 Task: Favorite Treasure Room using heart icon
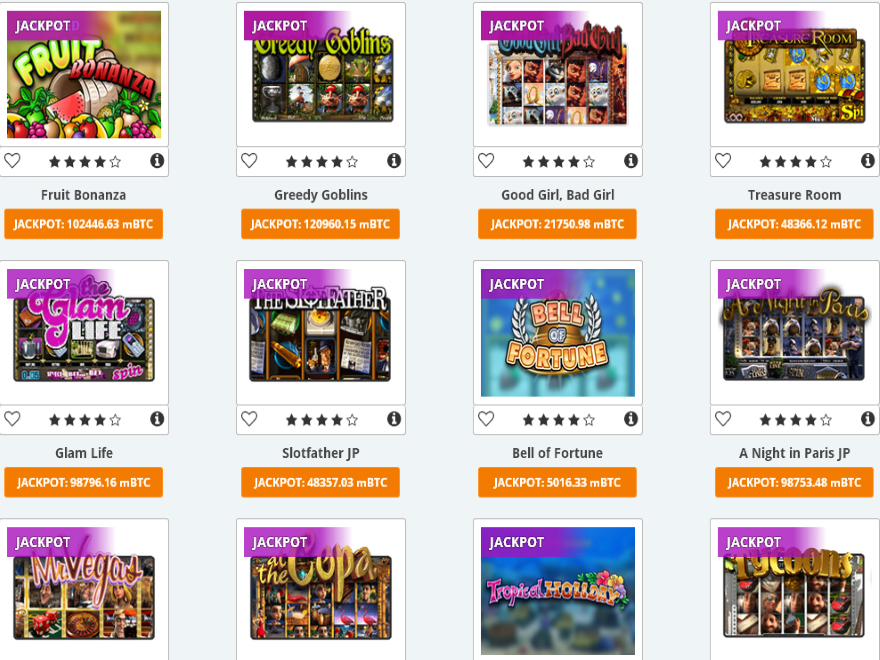pyautogui.click(x=723, y=161)
